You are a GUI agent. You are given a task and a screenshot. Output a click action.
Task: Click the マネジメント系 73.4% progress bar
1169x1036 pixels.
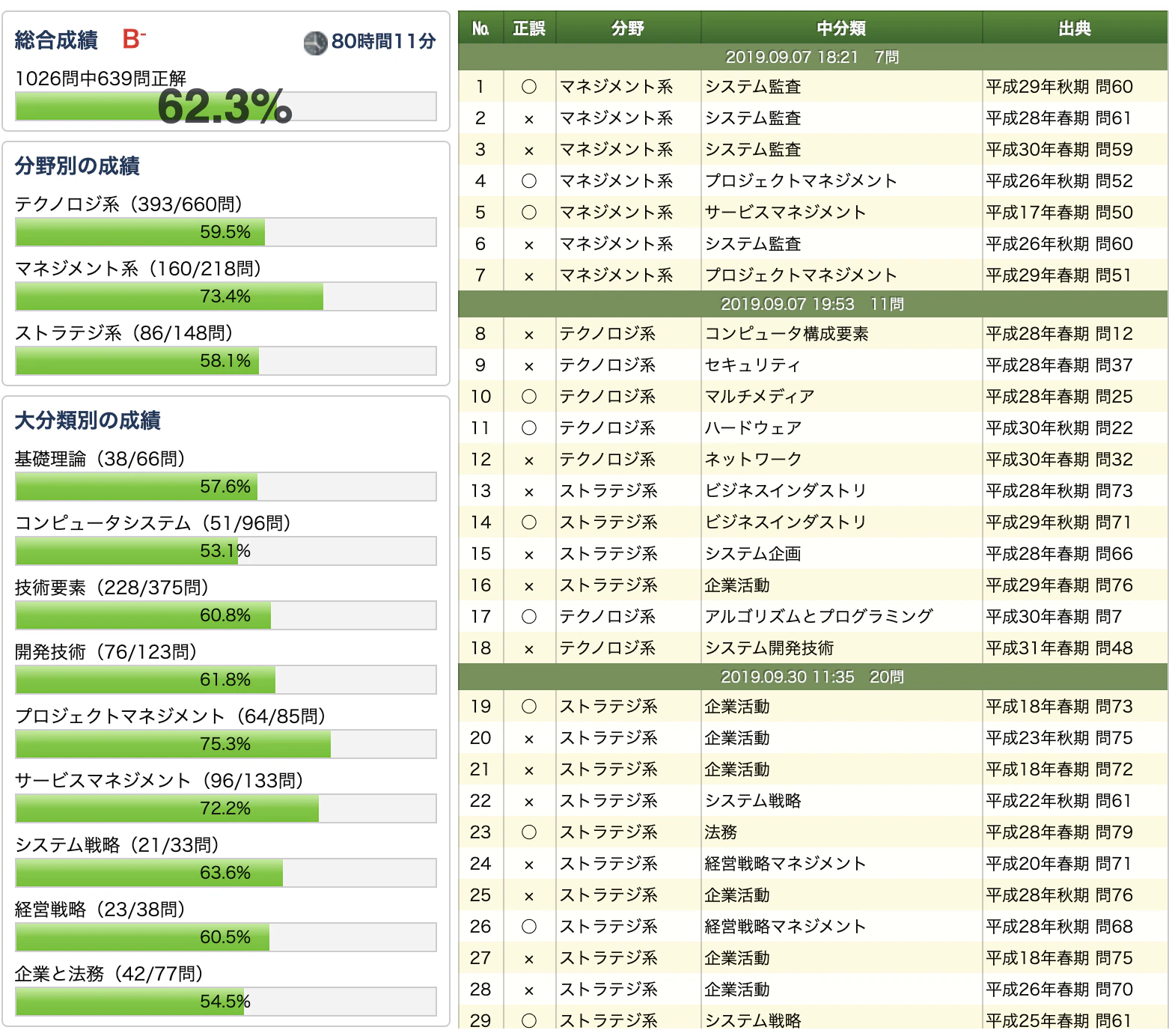(226, 296)
